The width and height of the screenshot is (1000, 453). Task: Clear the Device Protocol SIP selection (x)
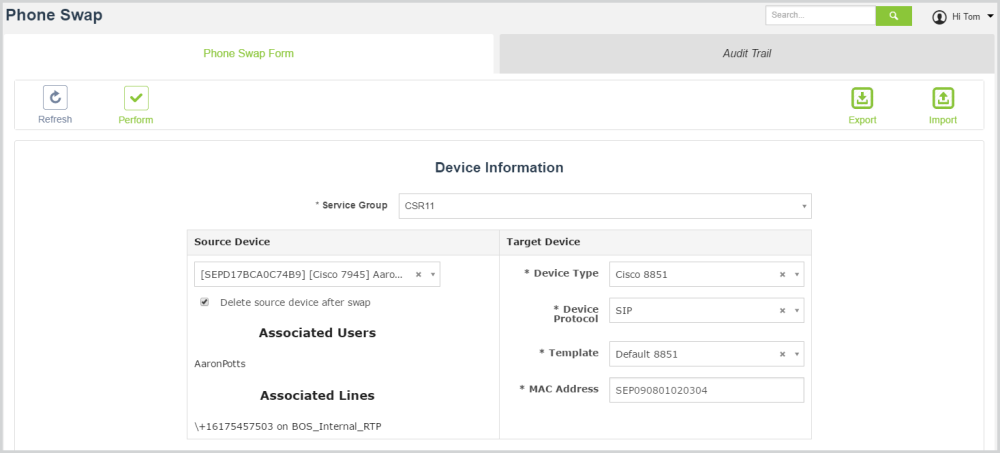pyautogui.click(x=783, y=311)
